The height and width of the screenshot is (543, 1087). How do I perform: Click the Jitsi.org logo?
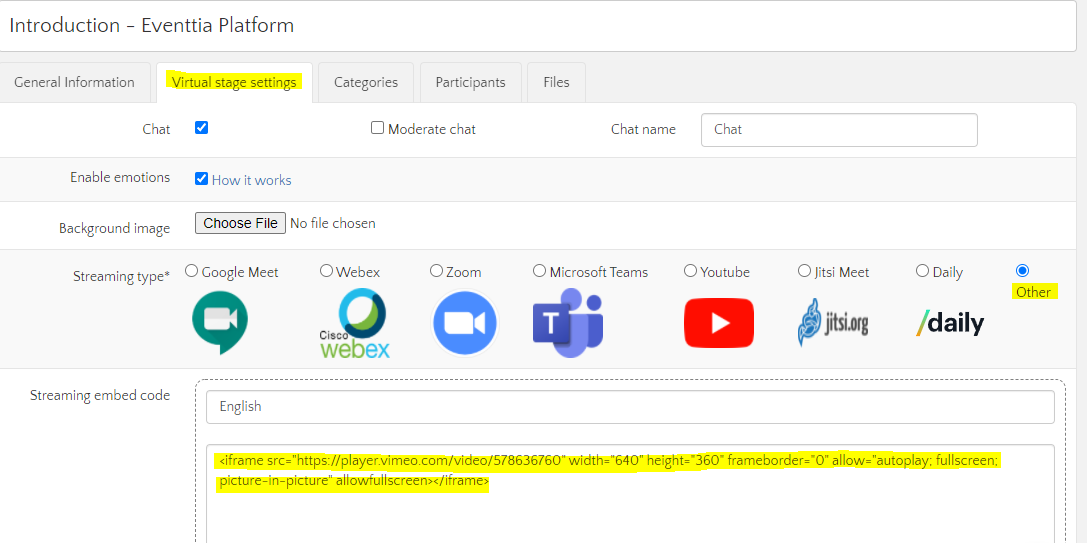point(833,323)
